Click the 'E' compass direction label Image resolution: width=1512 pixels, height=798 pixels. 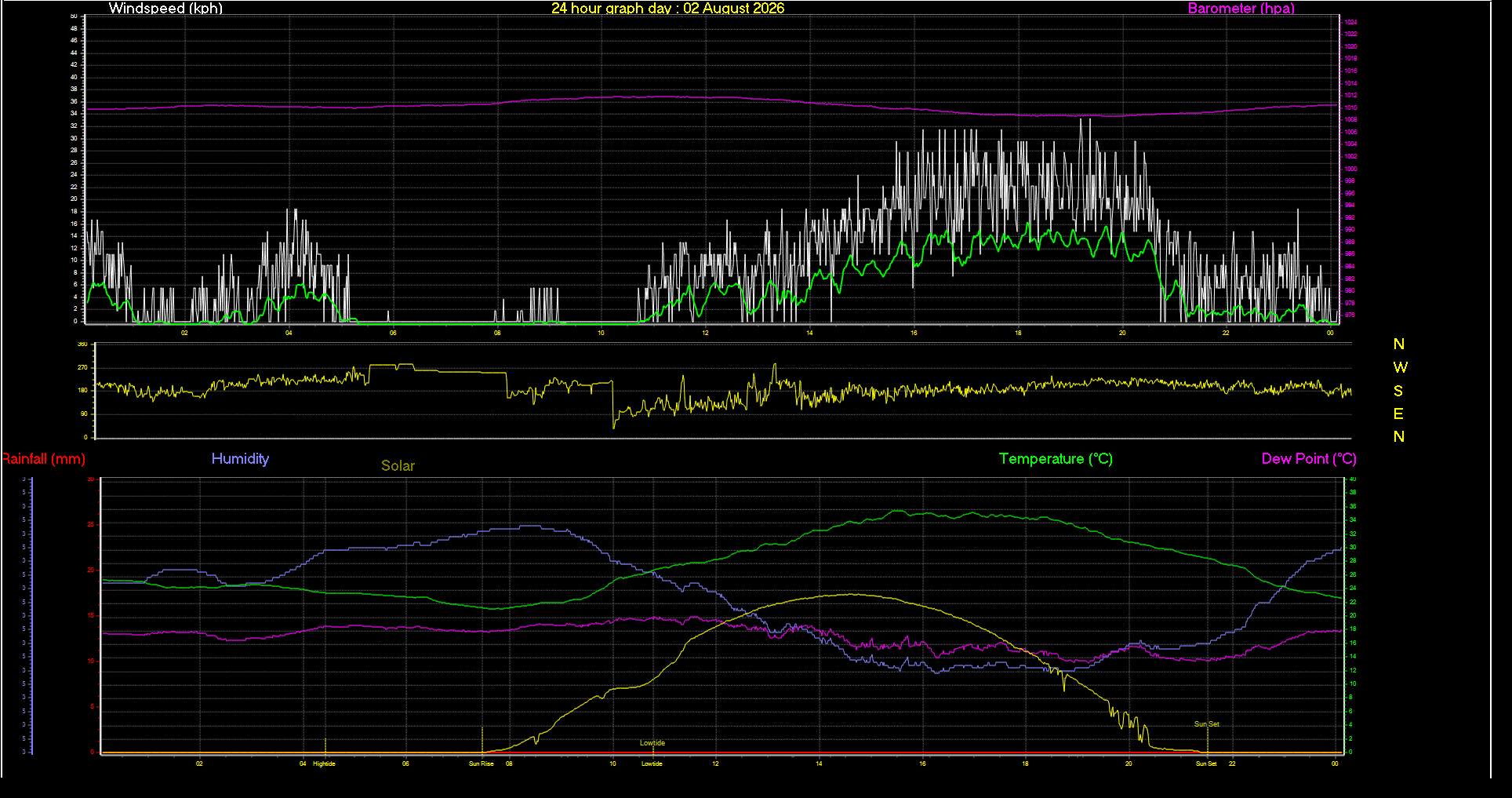1398,414
